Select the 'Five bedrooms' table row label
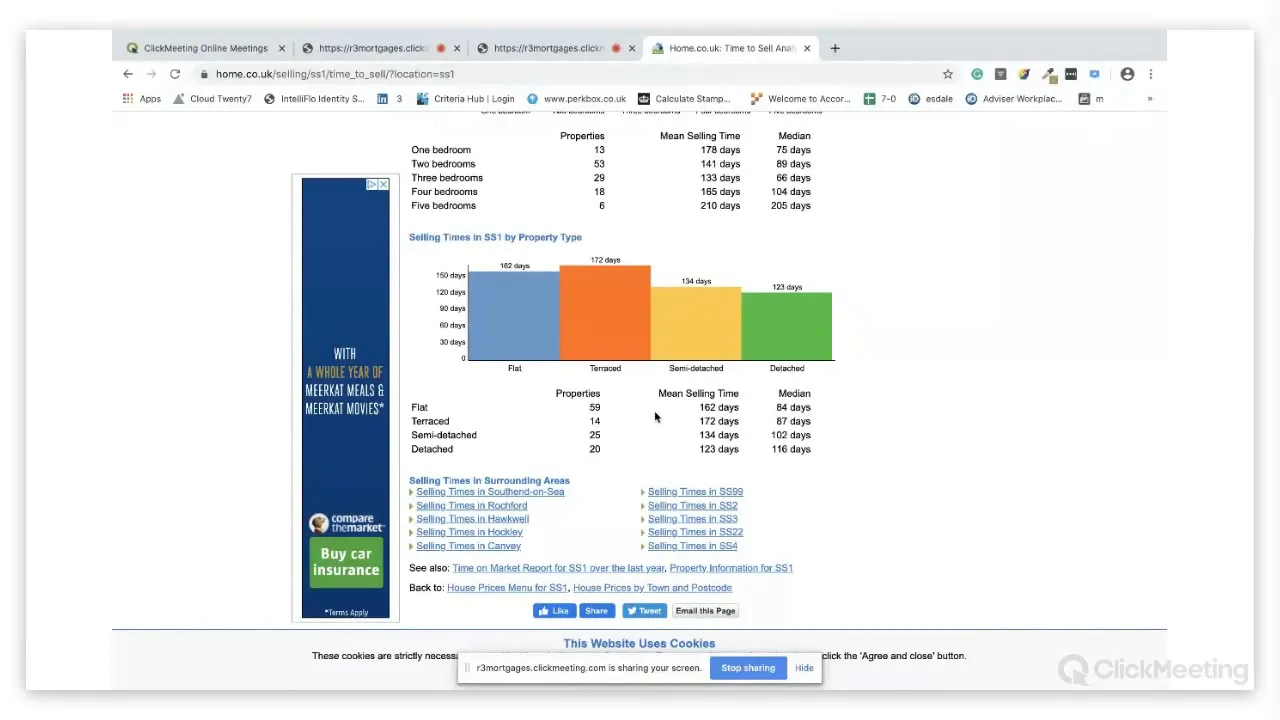Image resolution: width=1280 pixels, height=720 pixels. [443, 206]
